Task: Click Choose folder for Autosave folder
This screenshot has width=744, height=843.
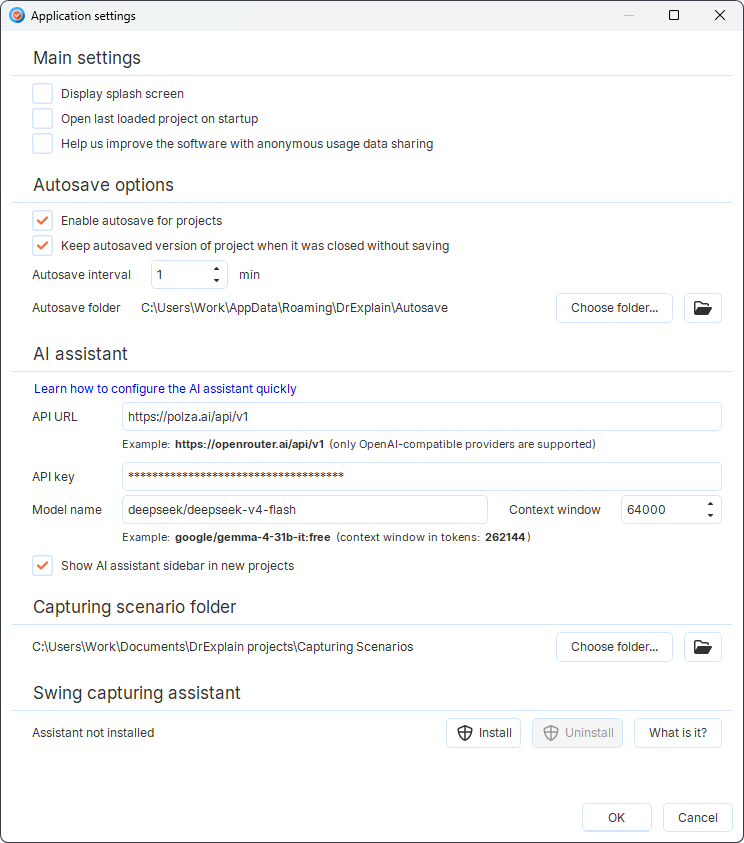Action: (x=614, y=308)
